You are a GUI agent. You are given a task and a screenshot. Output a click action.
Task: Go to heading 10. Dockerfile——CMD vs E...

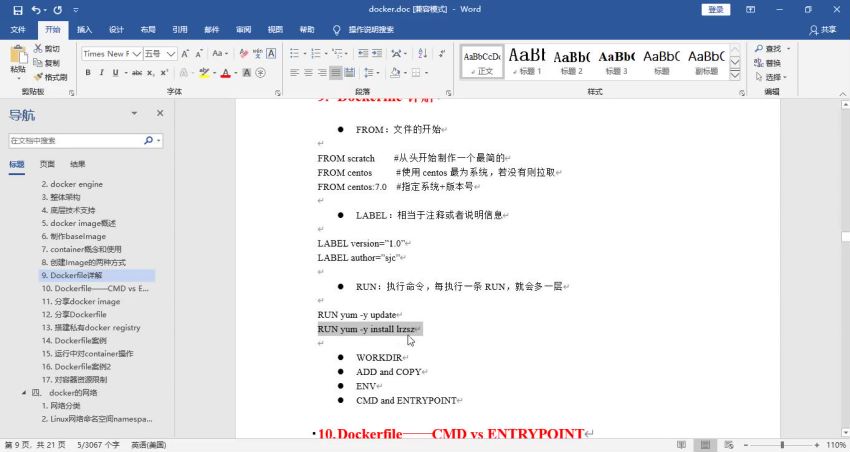point(95,288)
